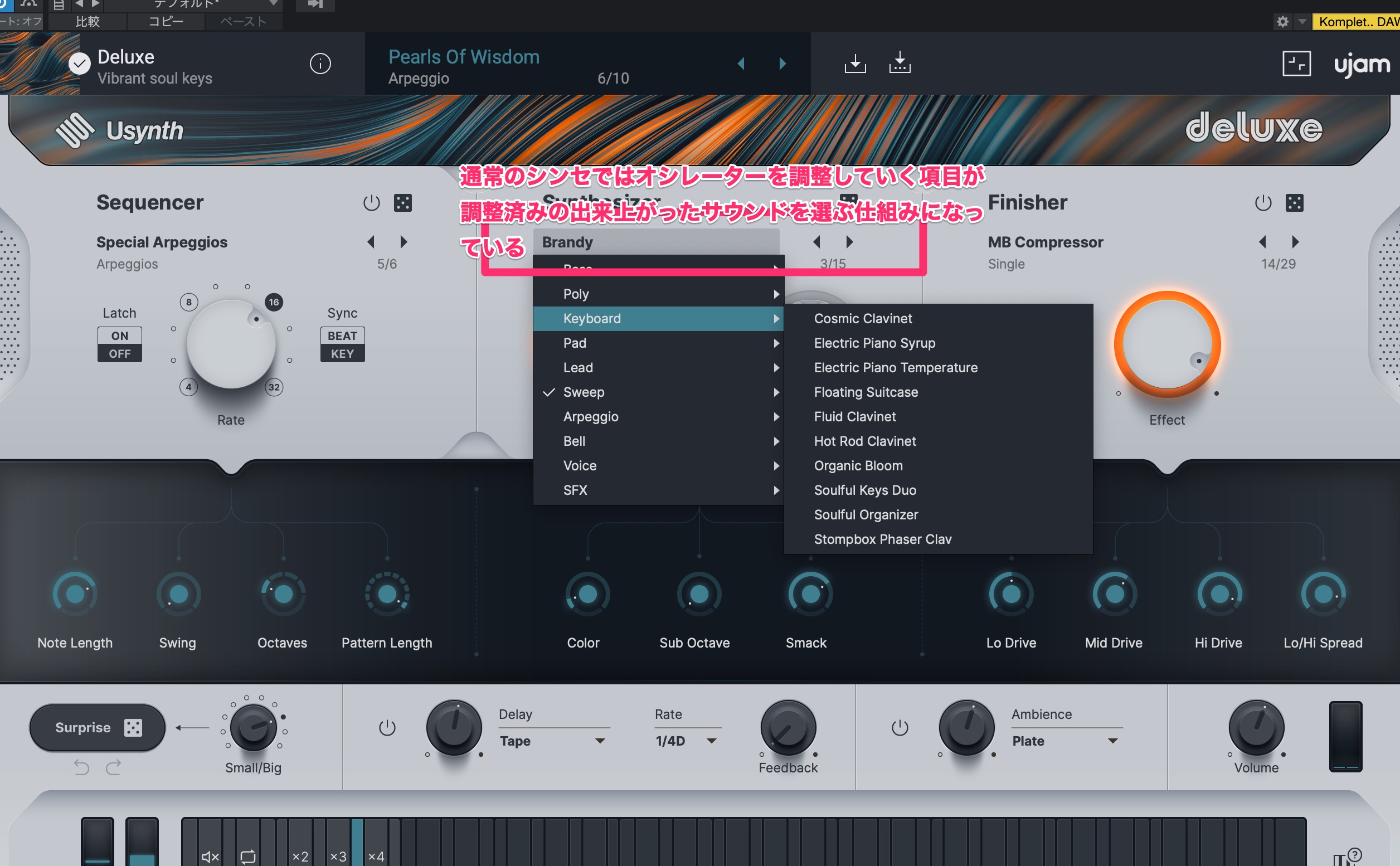Viewport: 1400px width, 866px height.
Task: Open the Ambience Plate dropdown
Action: click(1064, 741)
